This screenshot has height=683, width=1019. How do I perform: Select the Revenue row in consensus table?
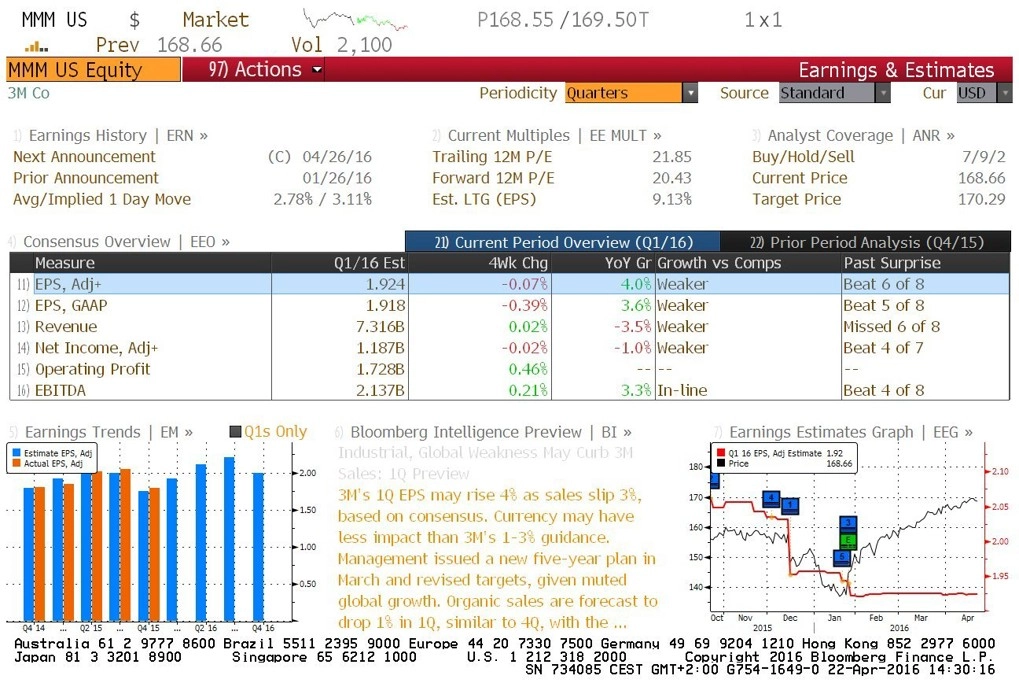click(510, 326)
